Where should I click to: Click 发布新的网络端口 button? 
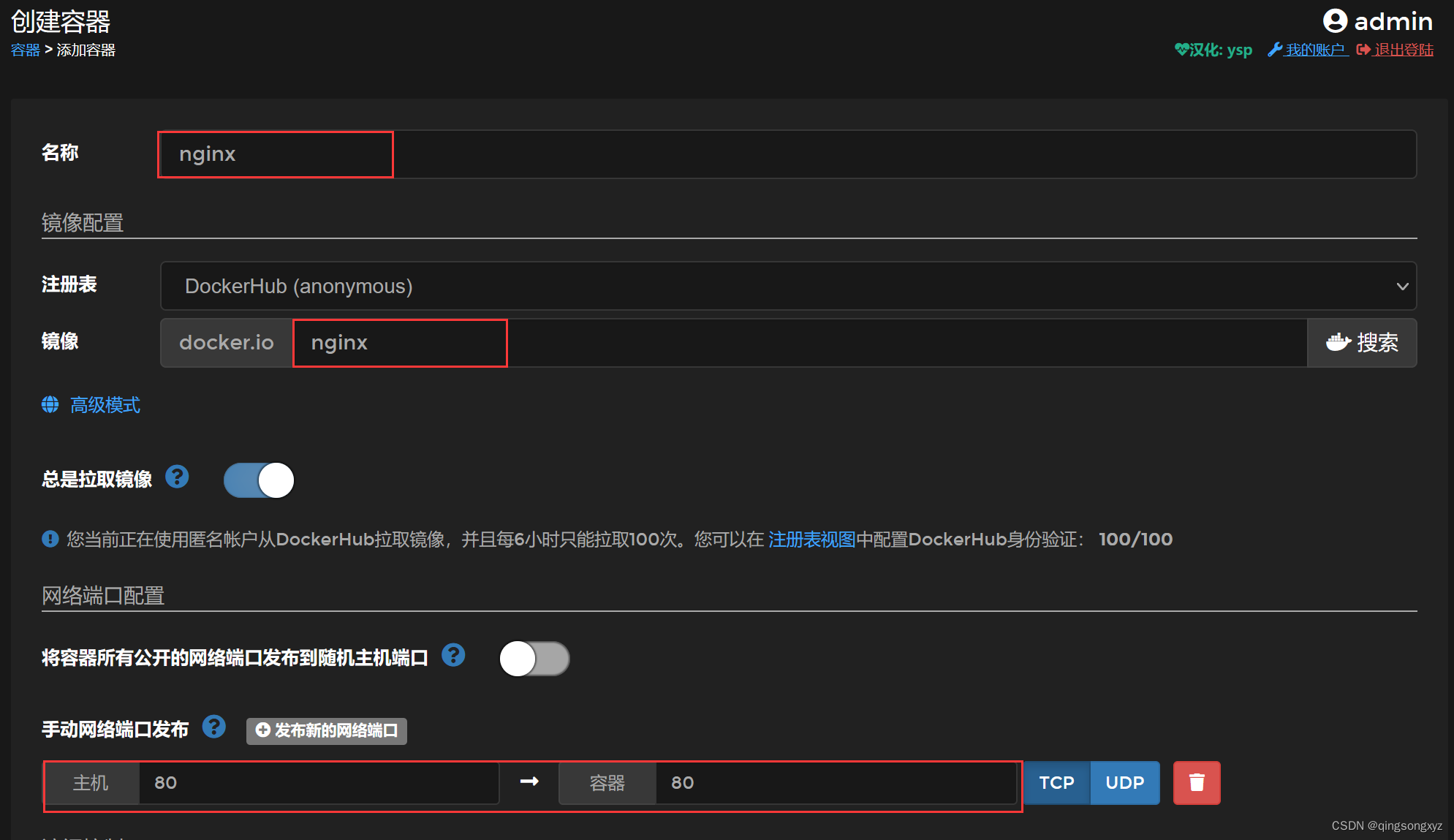(x=327, y=730)
